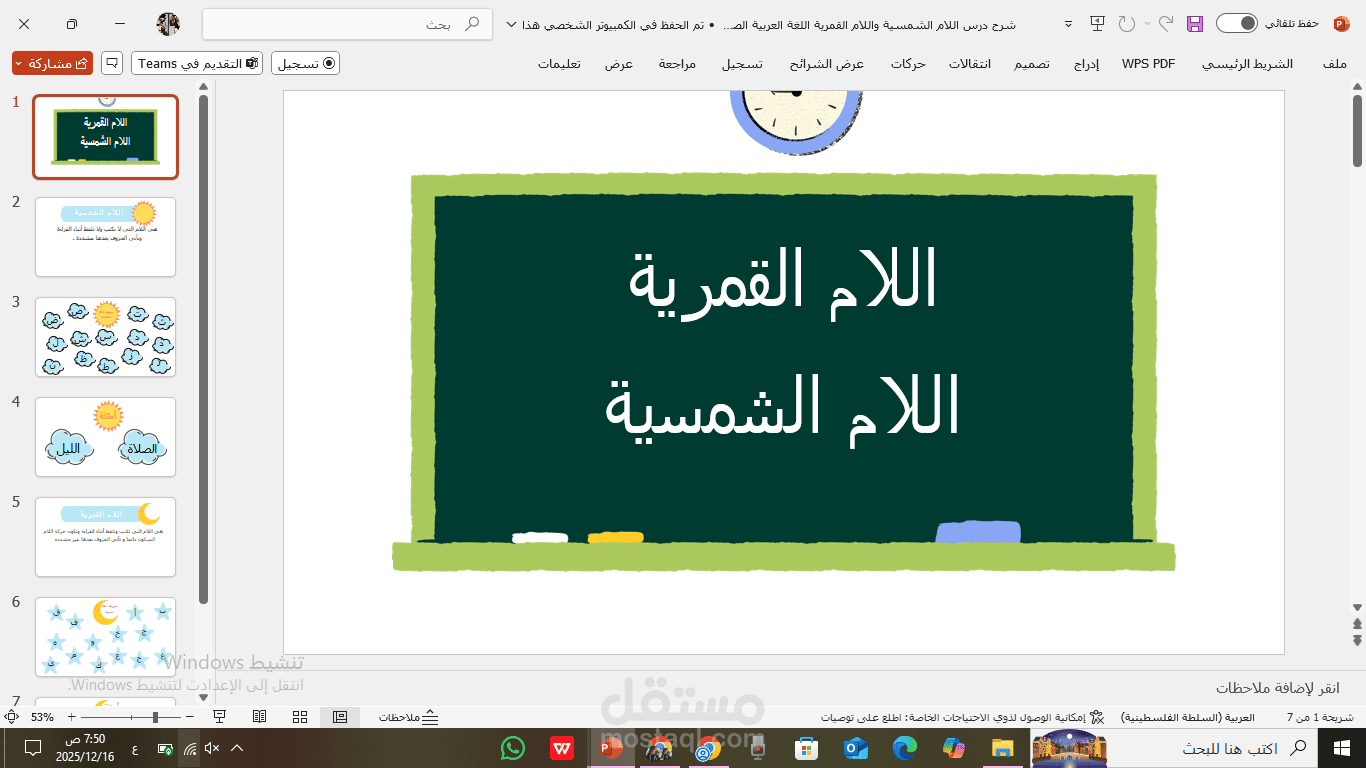The height and width of the screenshot is (768, 1366).
Task: Open the عرض الشرائح (Slide Show) tab
Action: (x=826, y=64)
